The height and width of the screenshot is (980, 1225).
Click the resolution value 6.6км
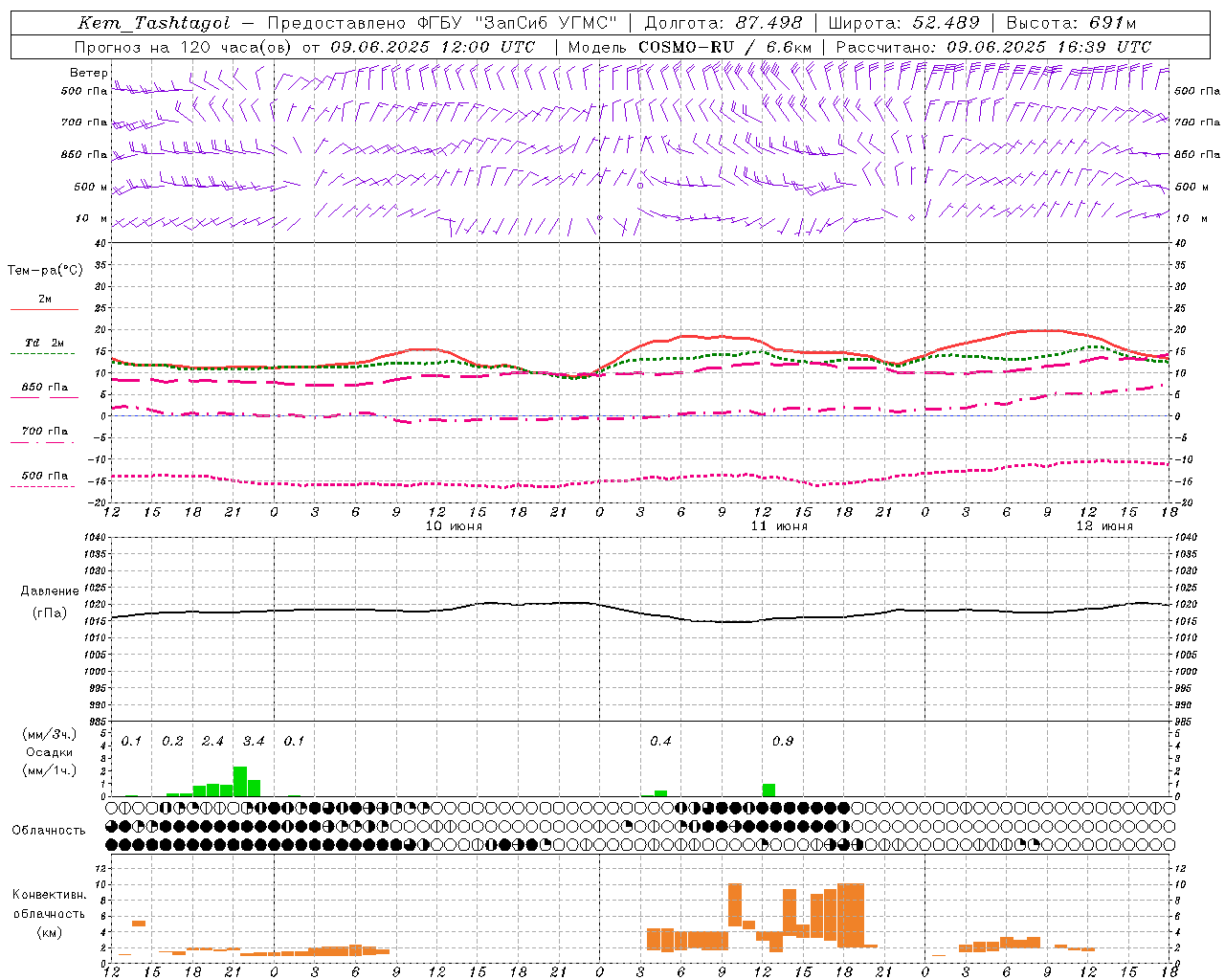790,47
